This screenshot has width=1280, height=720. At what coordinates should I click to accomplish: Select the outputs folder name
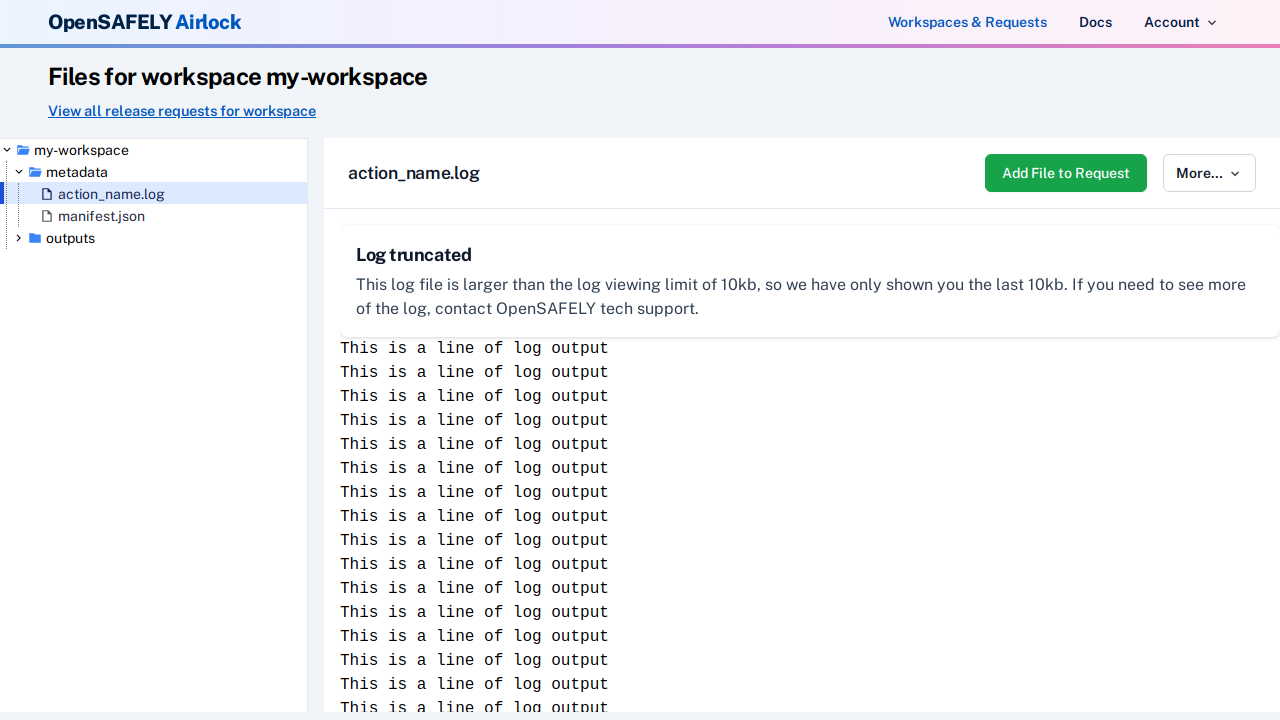tap(70, 238)
